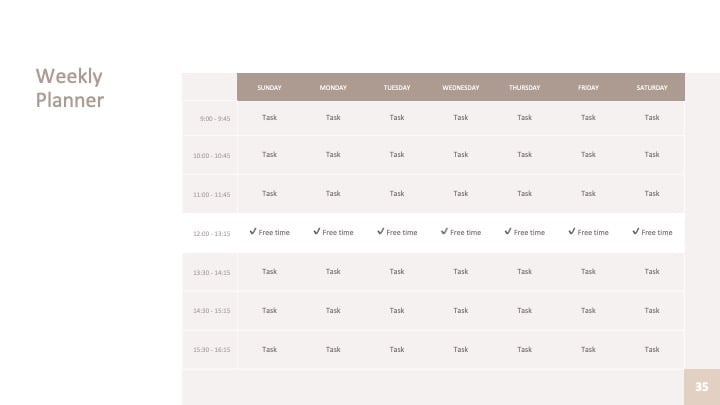
Task: Select the 15:30 - 16:15 time label
Action: (212, 349)
